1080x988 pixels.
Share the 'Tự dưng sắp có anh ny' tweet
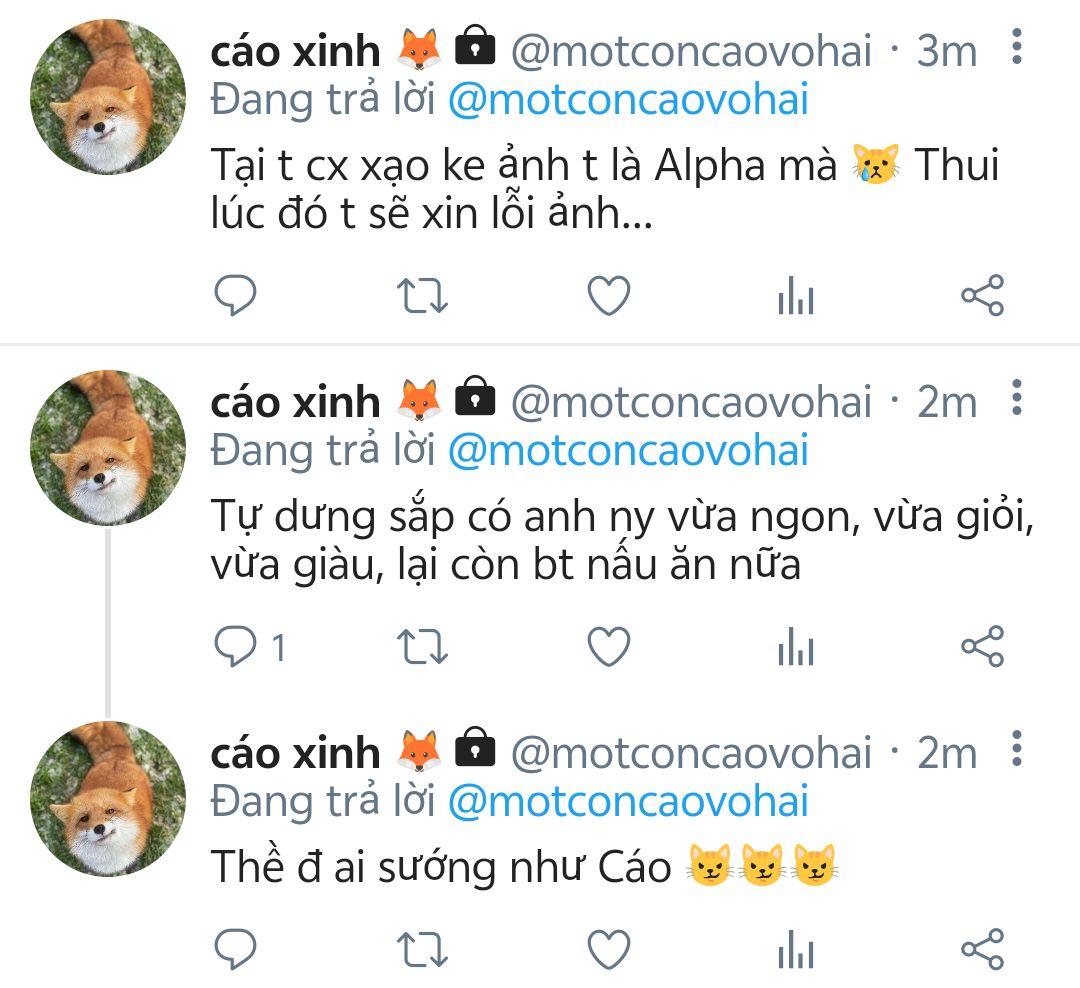pyautogui.click(x=982, y=648)
